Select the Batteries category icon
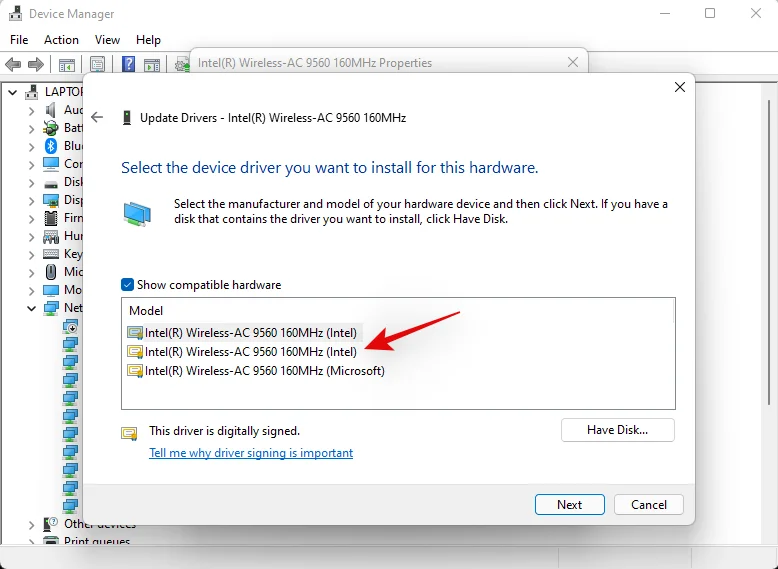The width and height of the screenshot is (778, 569). pyautogui.click(x=51, y=128)
